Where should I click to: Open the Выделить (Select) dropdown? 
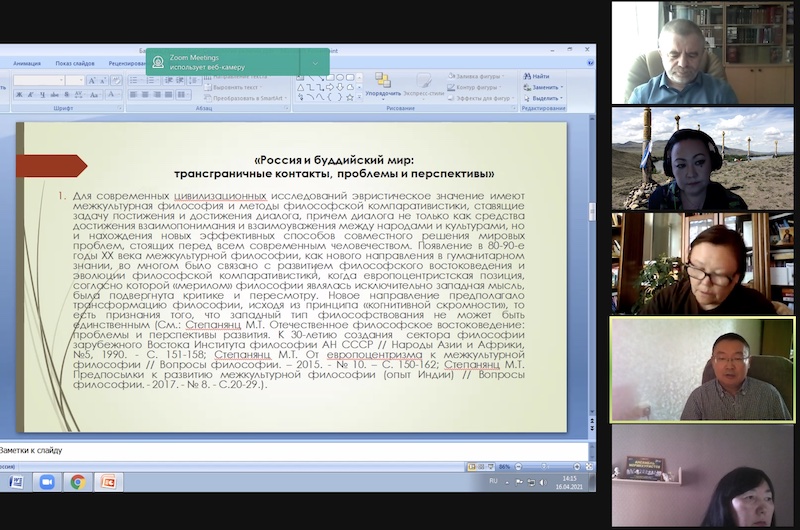click(x=545, y=98)
